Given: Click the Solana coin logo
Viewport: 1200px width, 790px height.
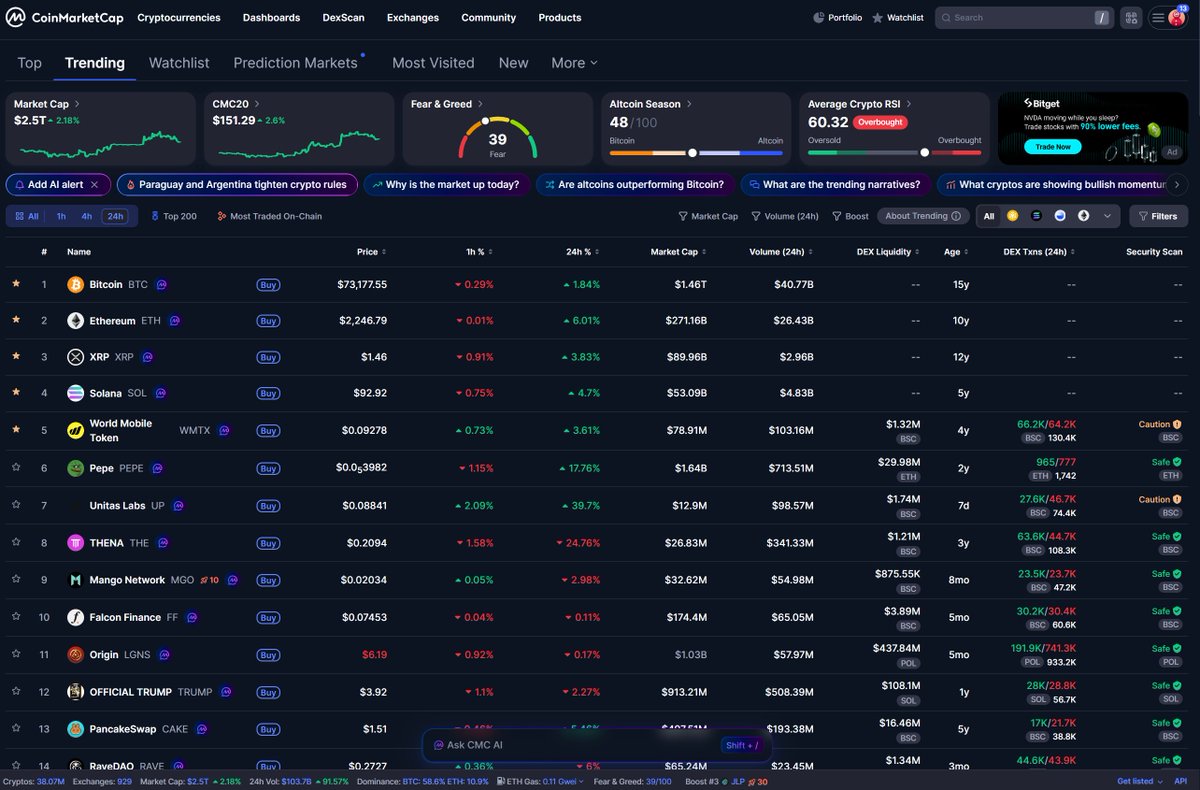Looking at the screenshot, I should [x=75, y=393].
